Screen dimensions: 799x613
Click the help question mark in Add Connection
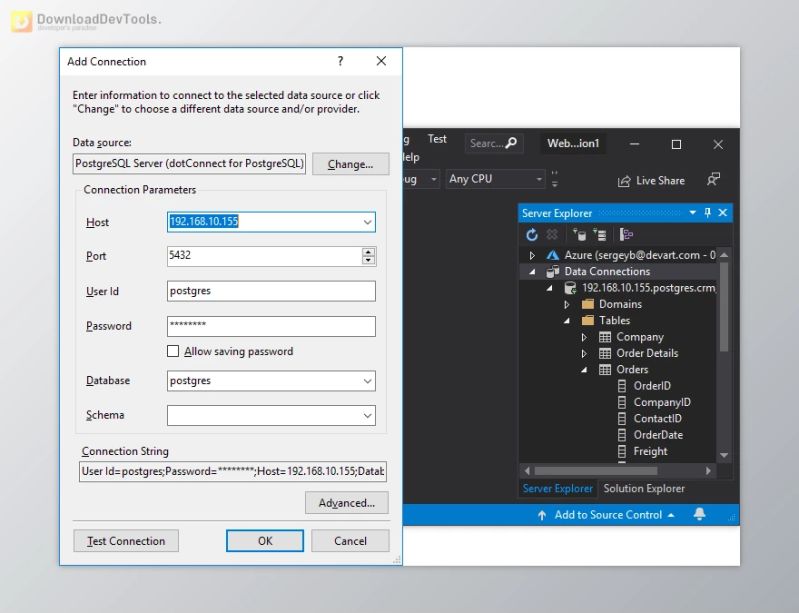click(340, 61)
